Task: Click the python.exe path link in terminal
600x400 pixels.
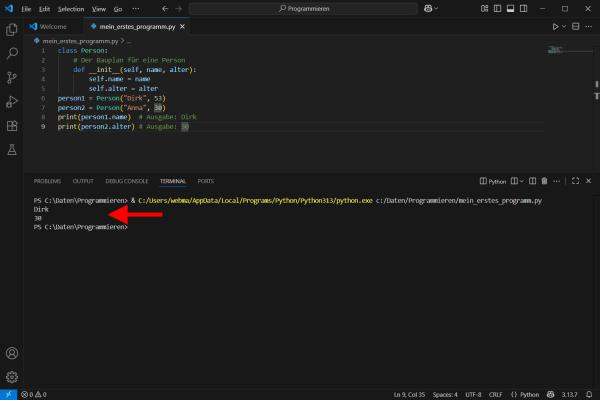Action: pyautogui.click(x=255, y=201)
